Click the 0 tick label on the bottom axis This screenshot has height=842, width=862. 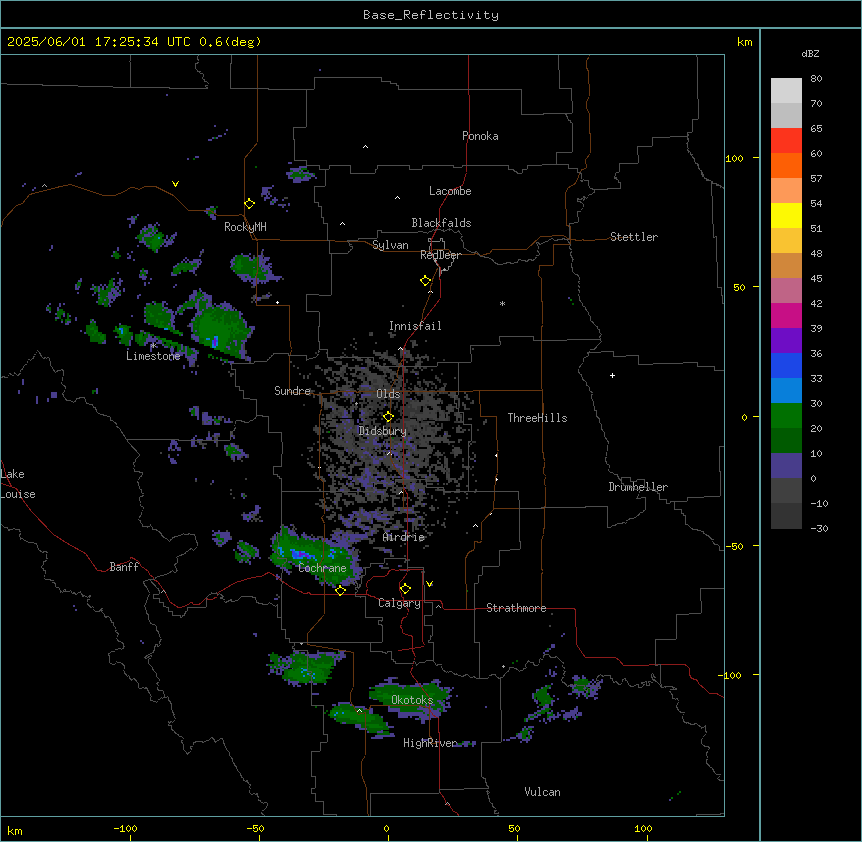(x=386, y=829)
